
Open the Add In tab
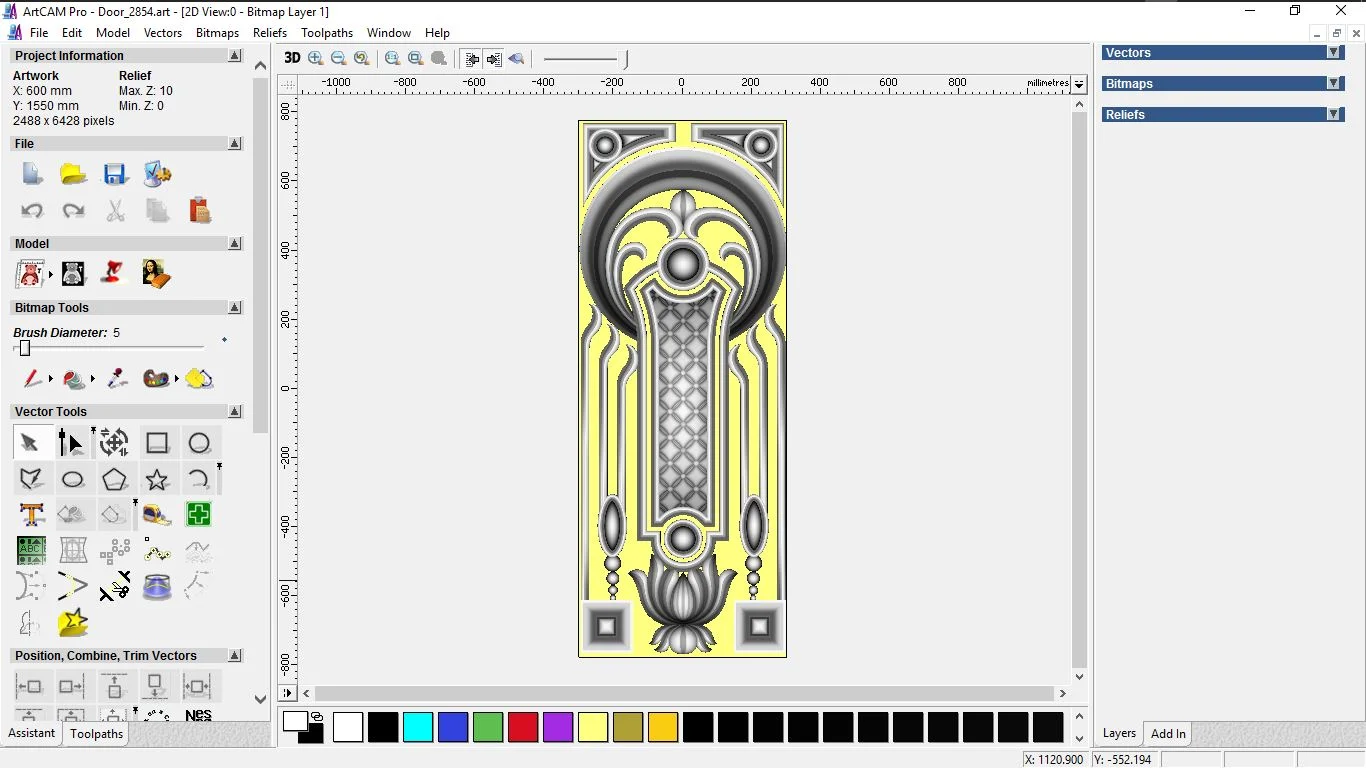coord(1168,734)
